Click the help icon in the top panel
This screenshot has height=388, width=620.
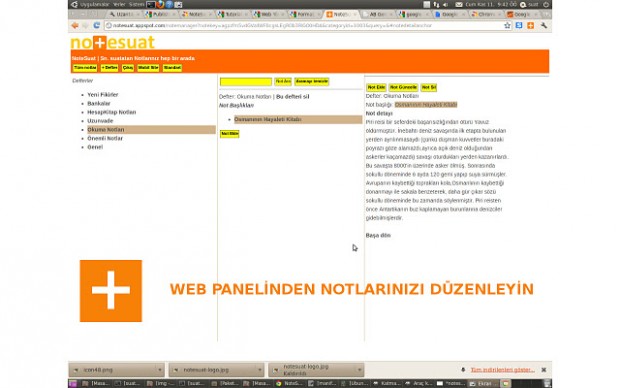pyautogui.click(x=169, y=4)
